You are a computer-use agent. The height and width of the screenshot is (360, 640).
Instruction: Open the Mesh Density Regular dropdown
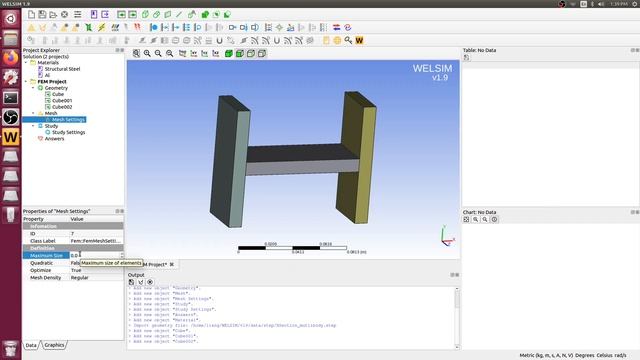pyautogui.click(x=96, y=278)
